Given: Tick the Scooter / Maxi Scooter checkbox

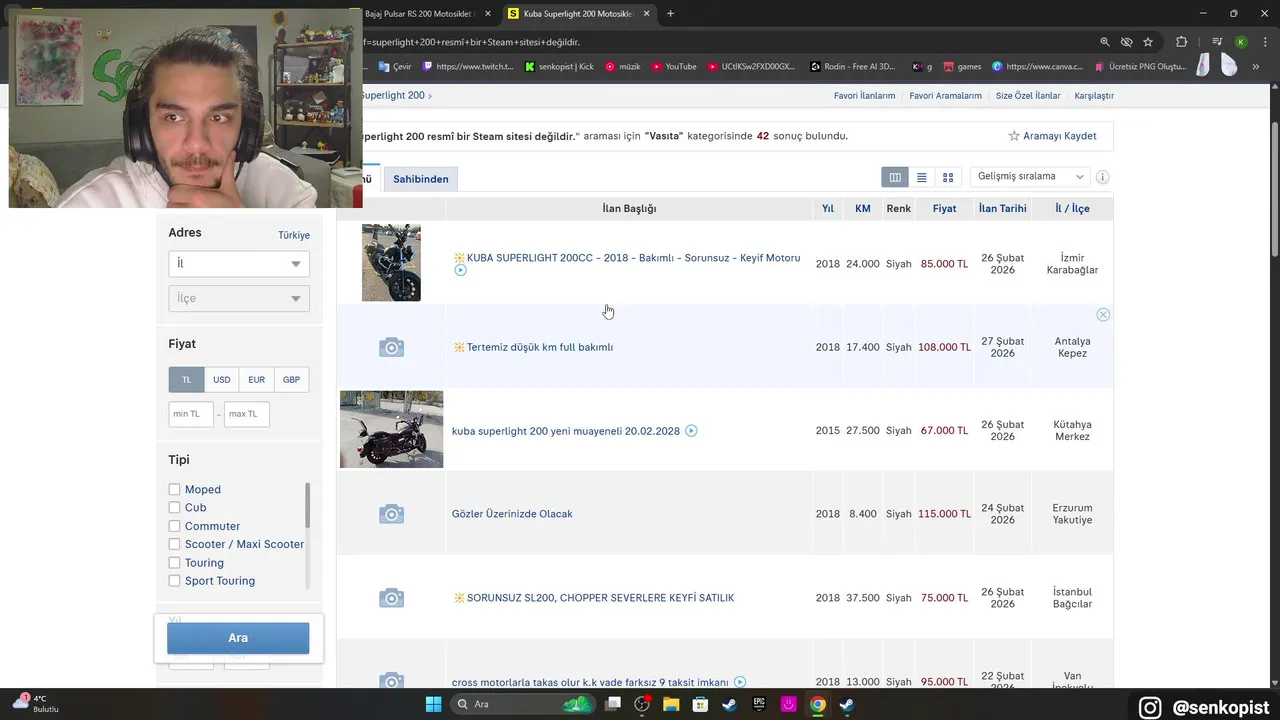Looking at the screenshot, I should coord(174,544).
